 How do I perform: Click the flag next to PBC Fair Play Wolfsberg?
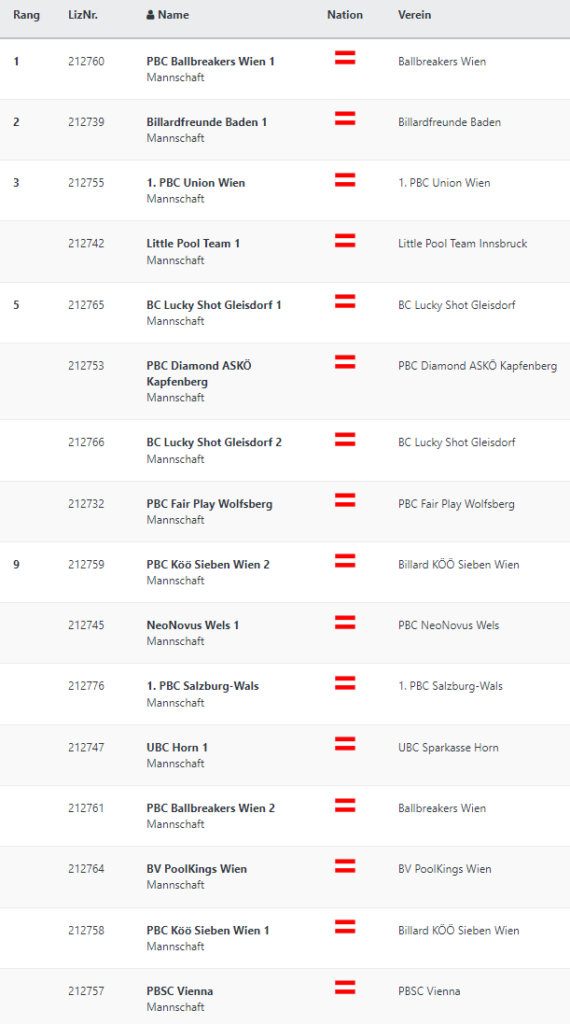(x=345, y=500)
